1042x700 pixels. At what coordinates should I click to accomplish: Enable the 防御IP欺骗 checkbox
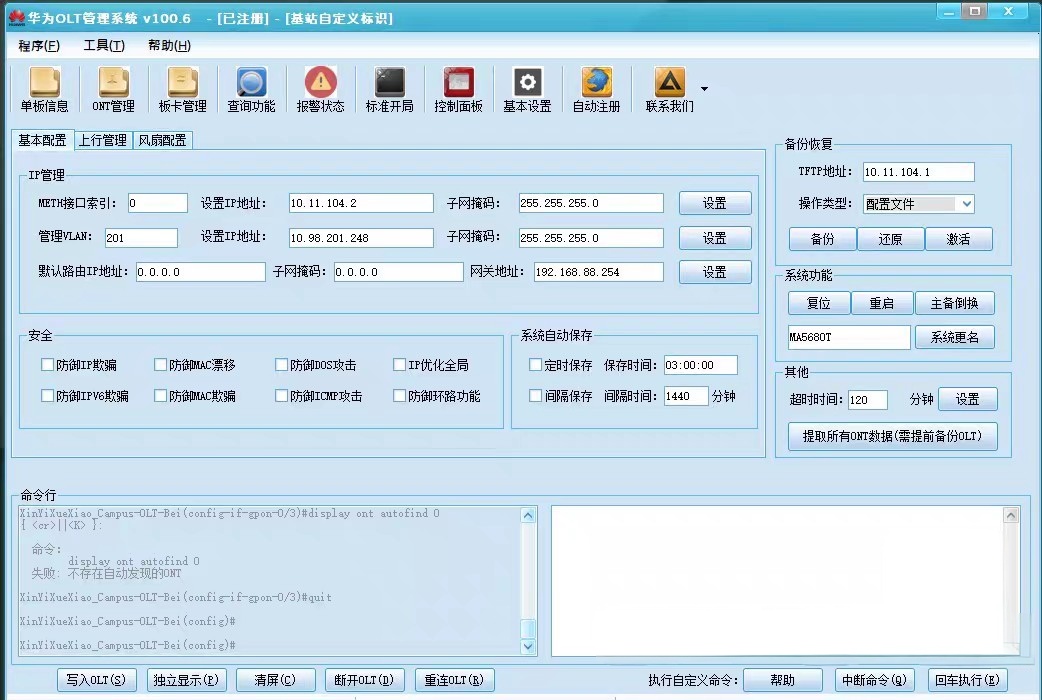(x=47, y=365)
